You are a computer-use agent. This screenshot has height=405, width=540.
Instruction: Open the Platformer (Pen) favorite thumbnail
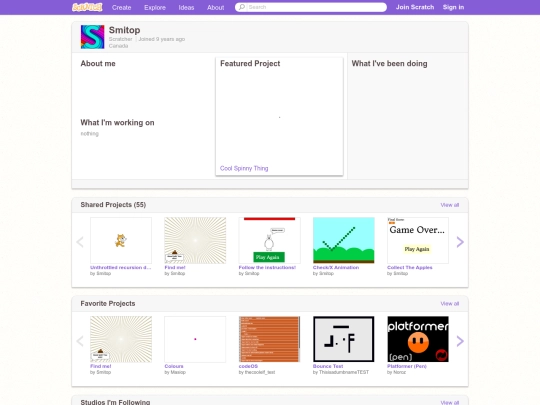click(418, 339)
